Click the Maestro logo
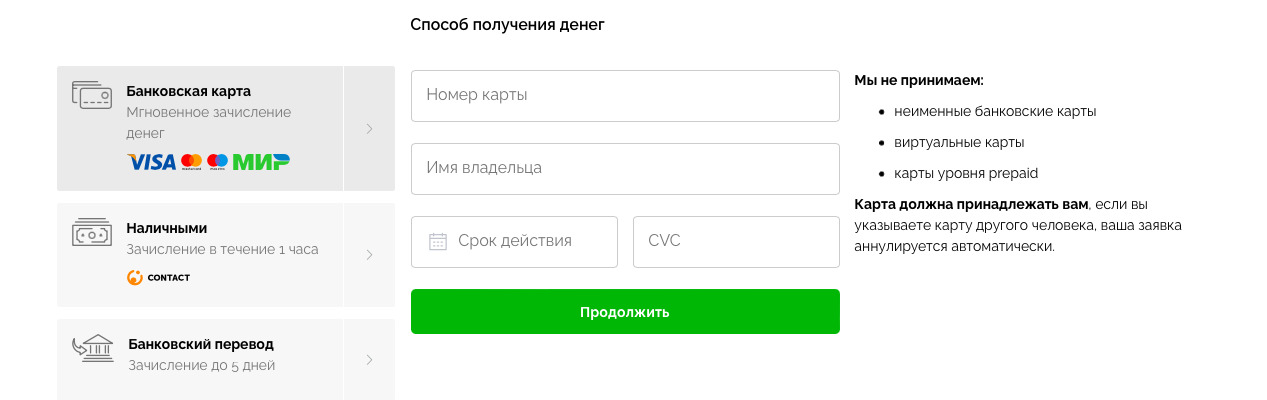Screen dimensions: 1267x400 click(217, 162)
